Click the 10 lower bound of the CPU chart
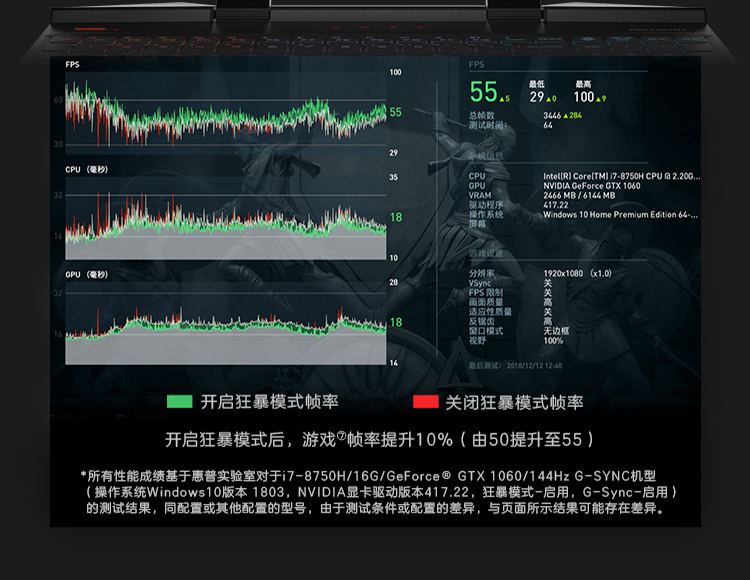Viewport: 750px width, 580px height. click(394, 258)
